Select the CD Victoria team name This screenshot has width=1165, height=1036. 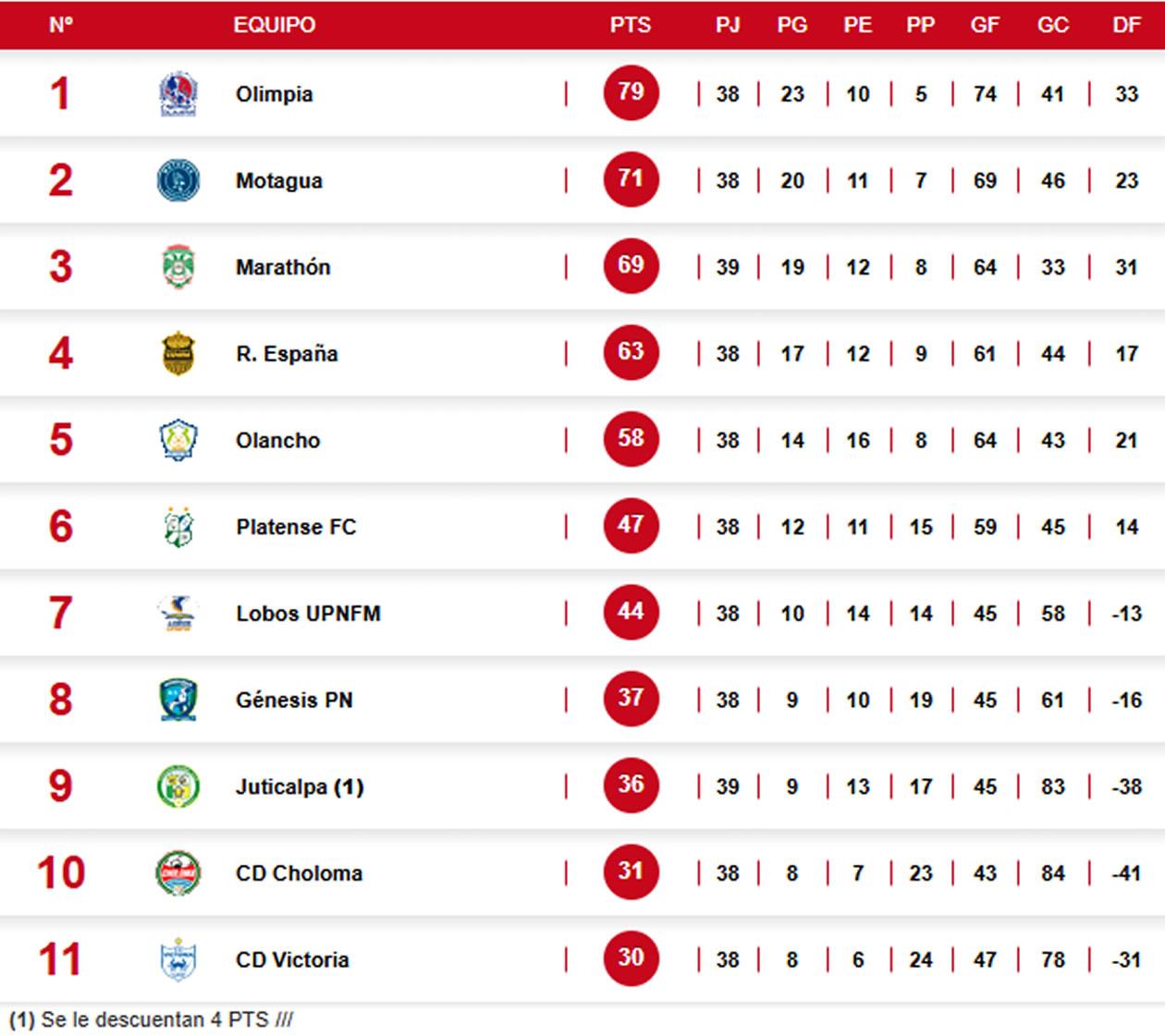coord(292,959)
